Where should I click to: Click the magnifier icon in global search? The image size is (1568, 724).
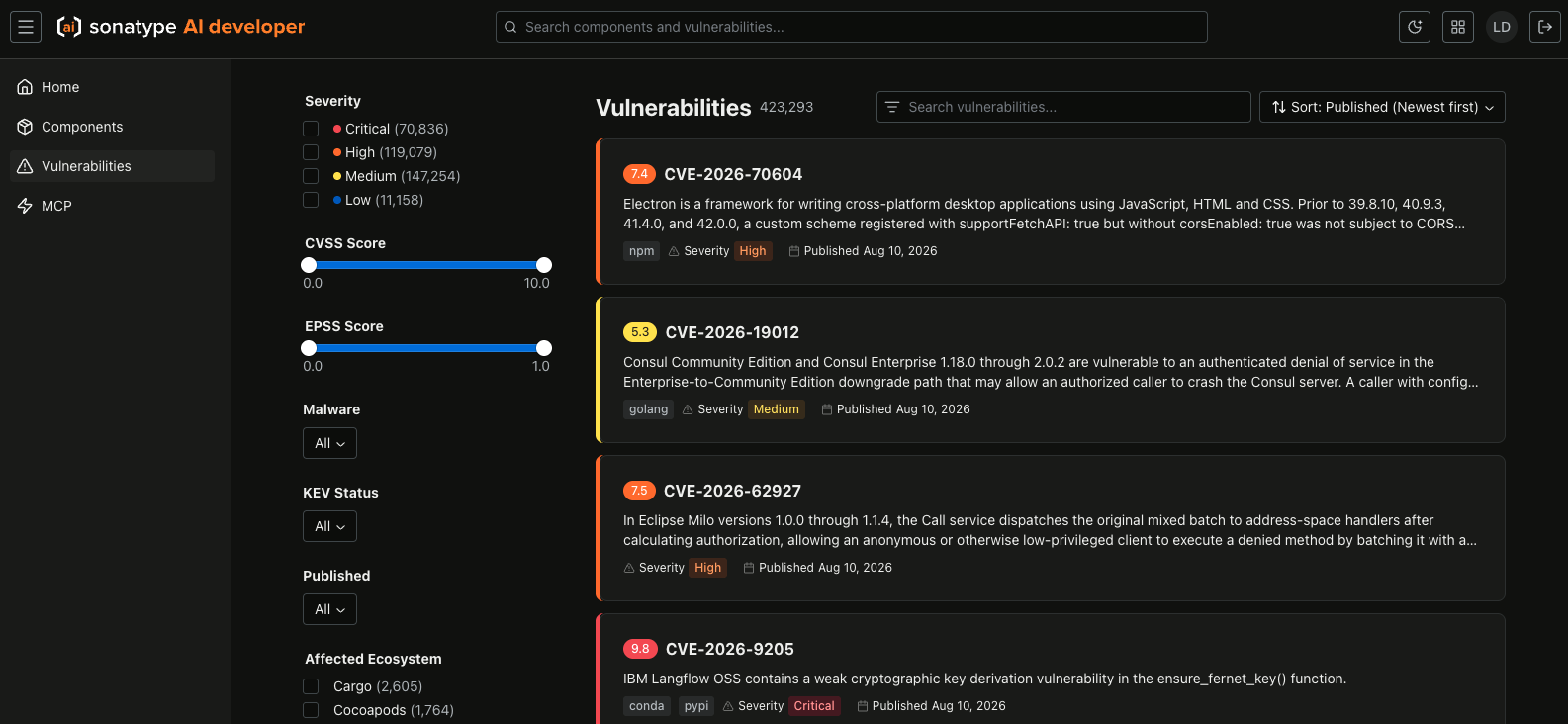click(x=511, y=27)
